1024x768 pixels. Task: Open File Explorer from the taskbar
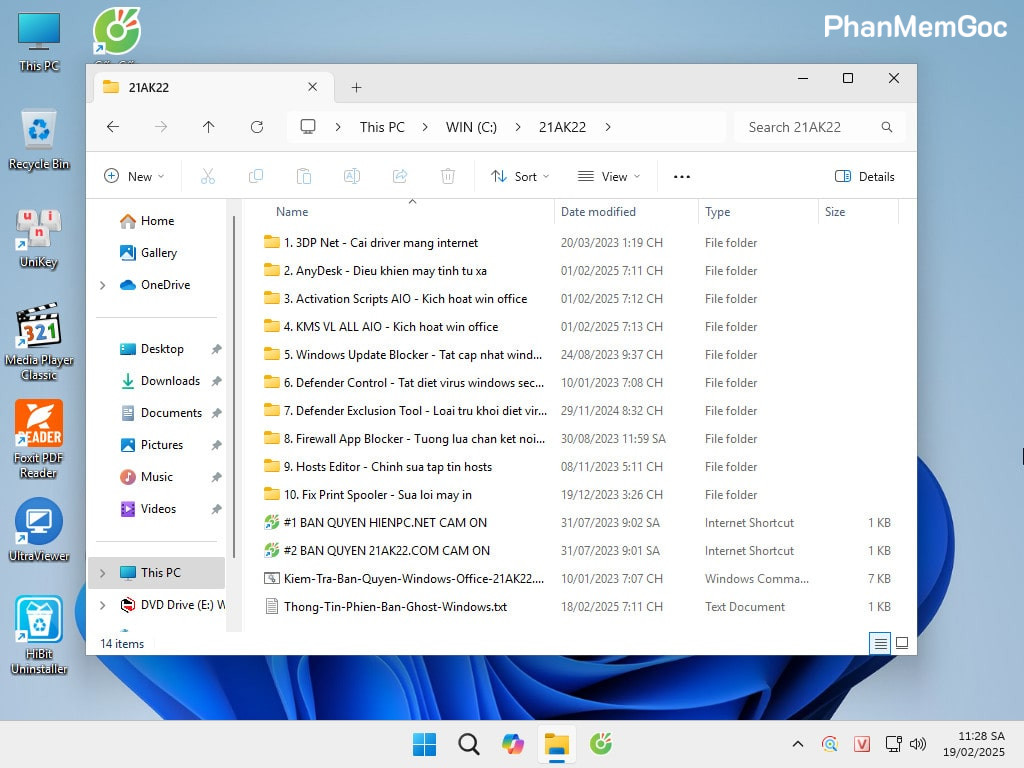(557, 744)
